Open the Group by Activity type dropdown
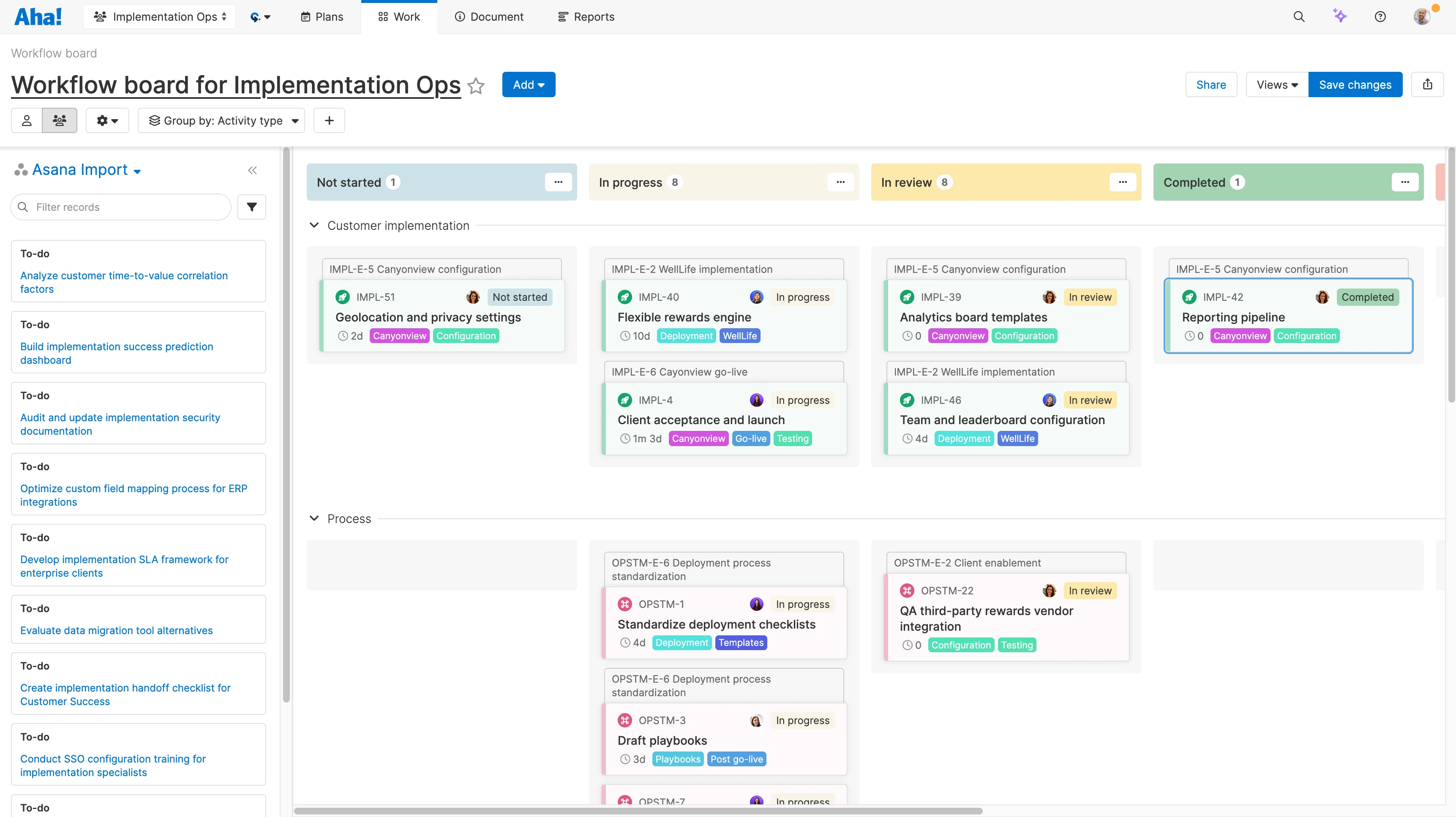Image resolution: width=1456 pixels, height=817 pixels. pyautogui.click(x=221, y=120)
